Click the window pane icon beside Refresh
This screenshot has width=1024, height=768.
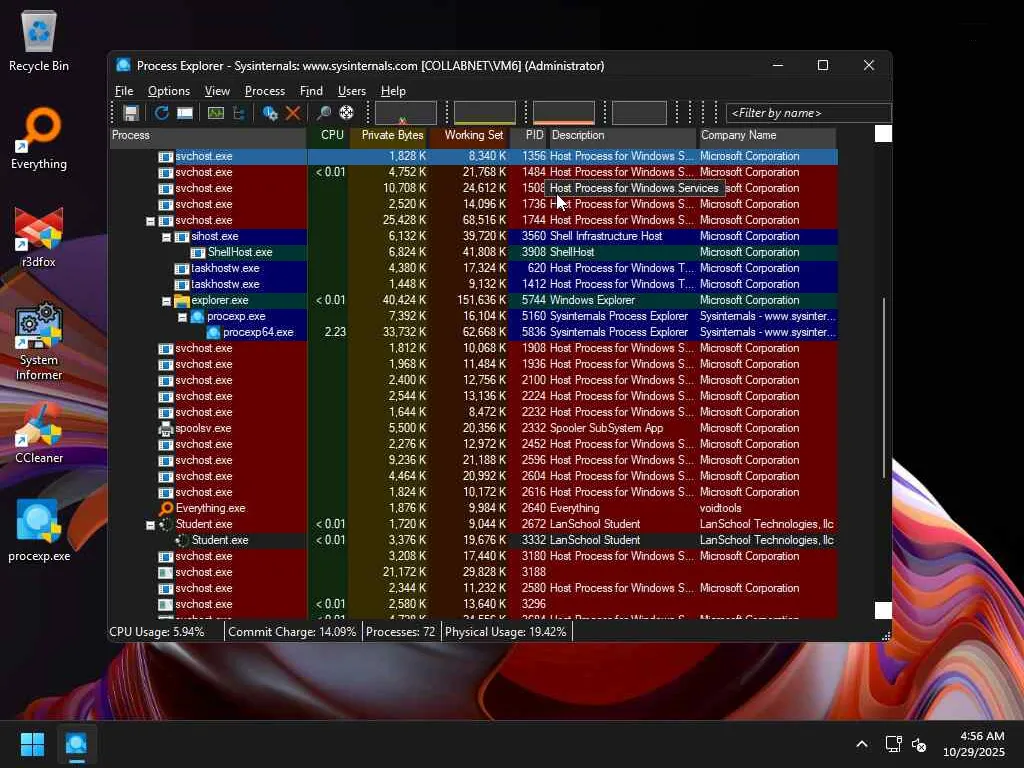click(185, 113)
